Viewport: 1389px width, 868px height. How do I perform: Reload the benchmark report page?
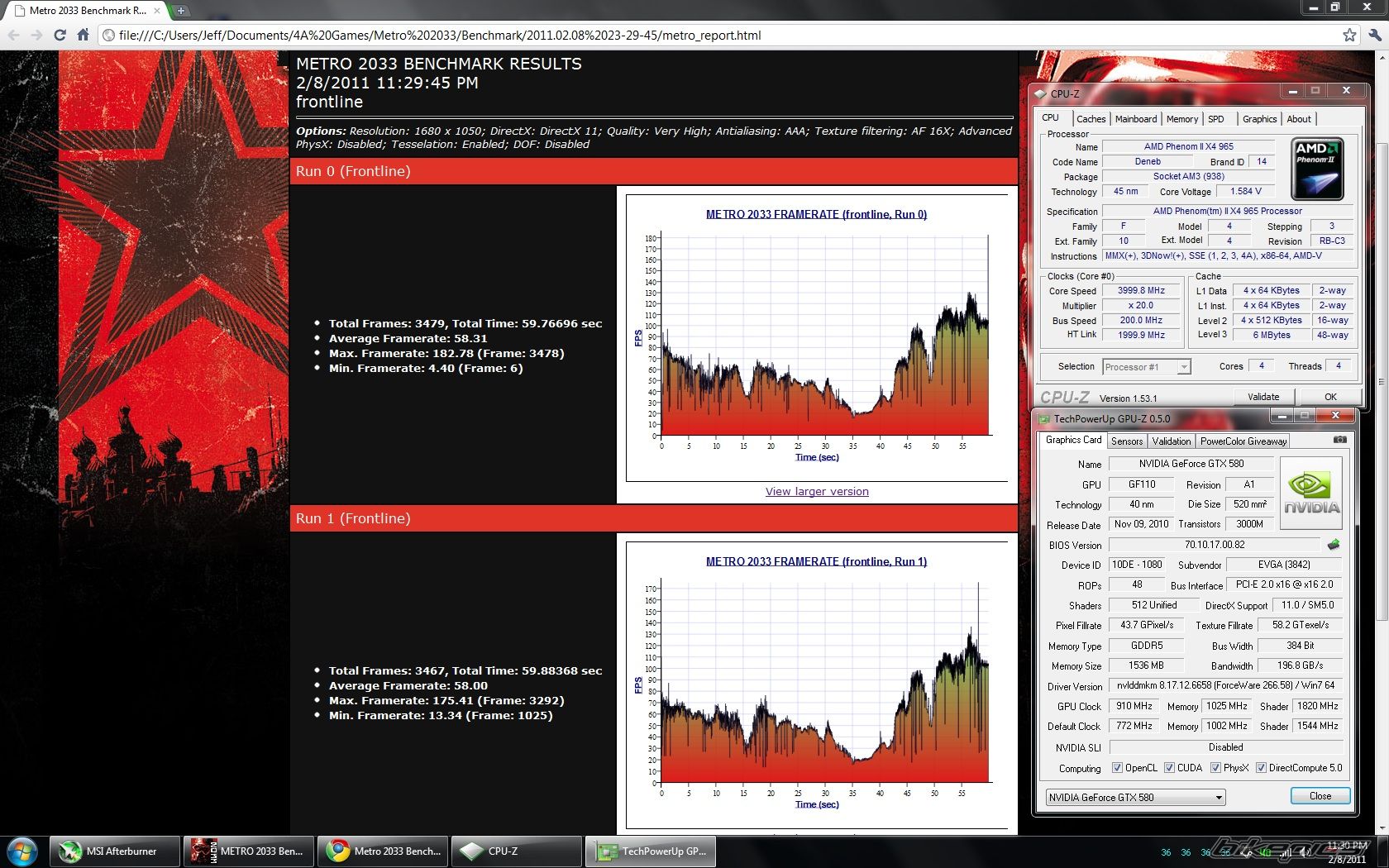coord(60,35)
